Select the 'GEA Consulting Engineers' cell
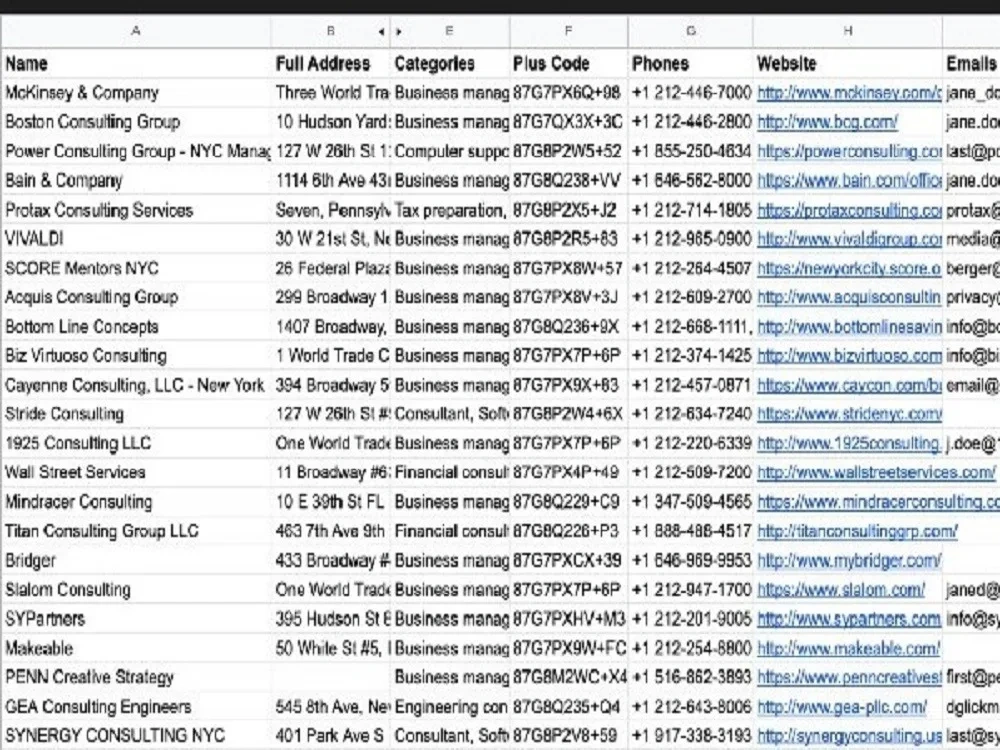Viewport: 1000px width, 750px height. [x=136, y=707]
